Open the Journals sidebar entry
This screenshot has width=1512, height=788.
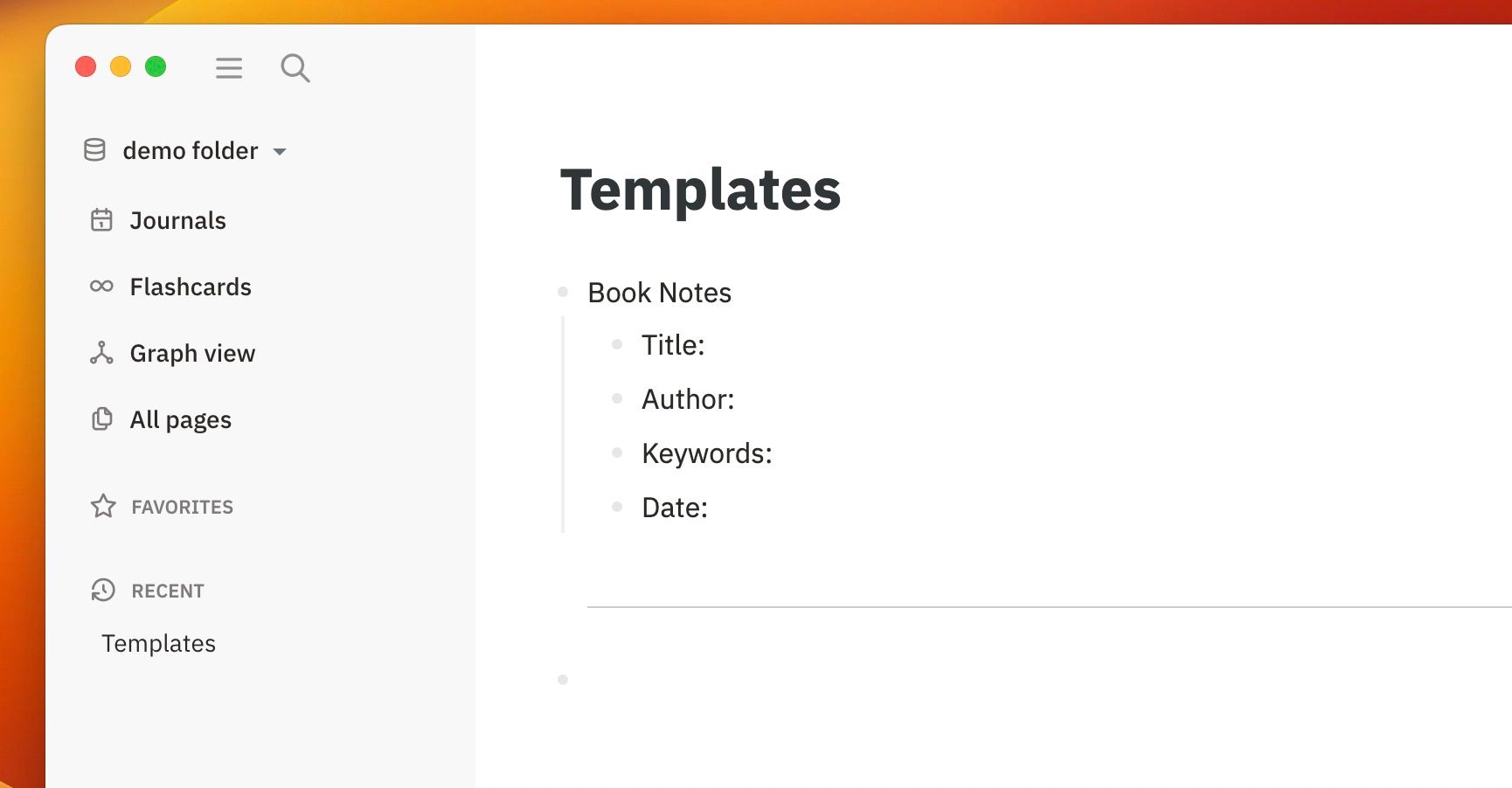click(x=177, y=220)
